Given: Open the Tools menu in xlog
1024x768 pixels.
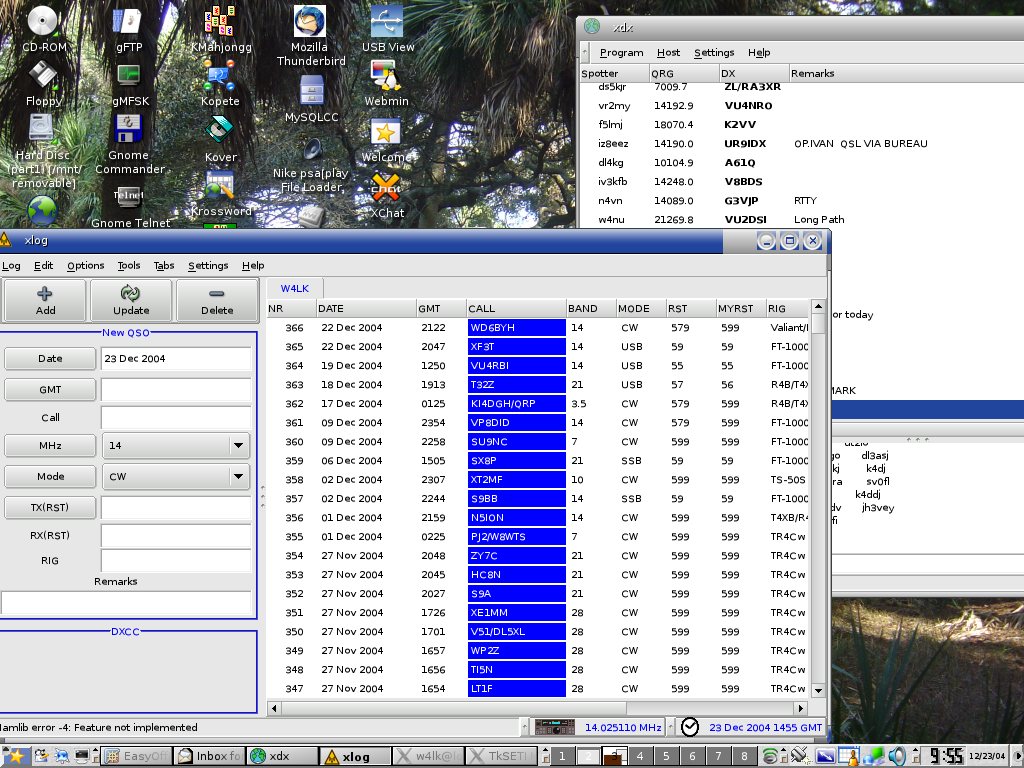Looking at the screenshot, I should coord(129,266).
